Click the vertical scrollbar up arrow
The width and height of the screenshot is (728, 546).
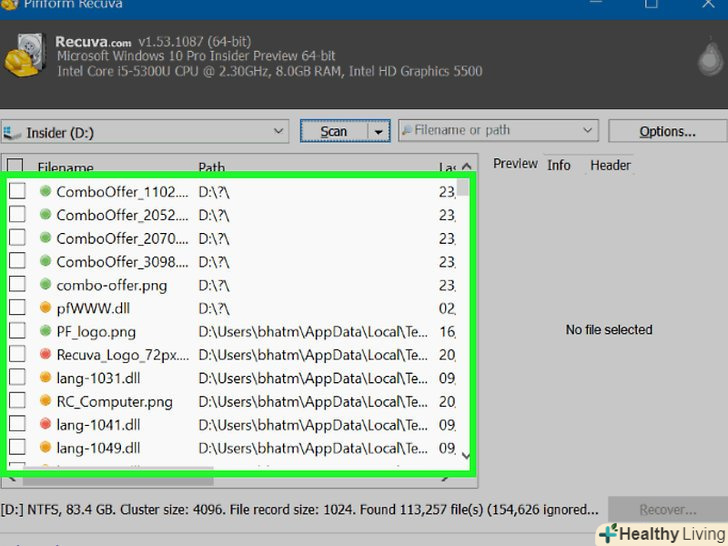tap(467, 166)
